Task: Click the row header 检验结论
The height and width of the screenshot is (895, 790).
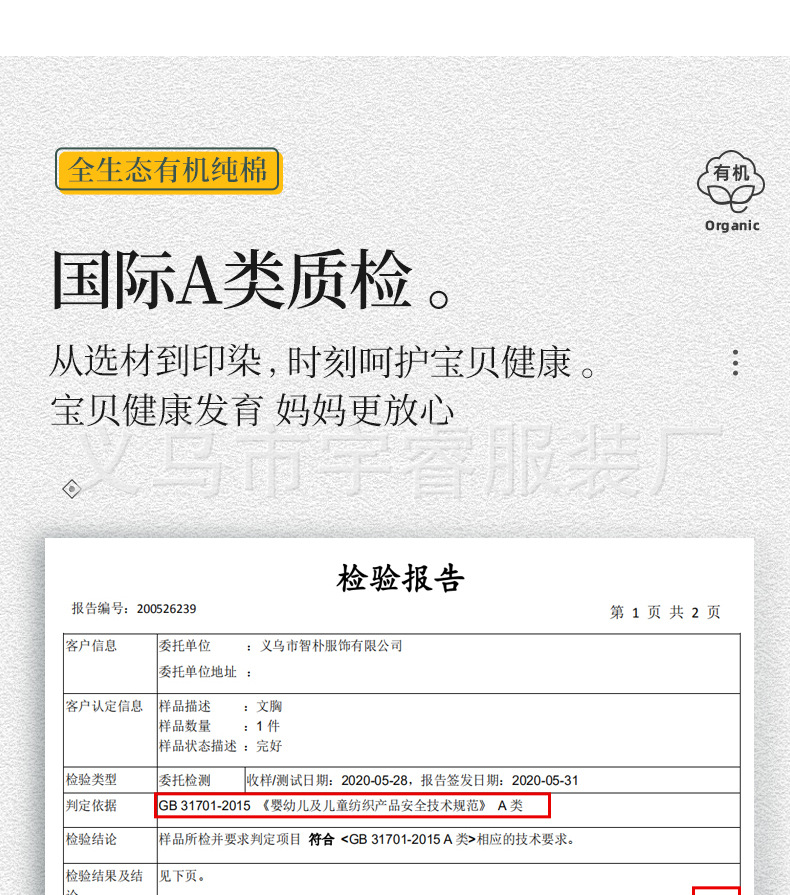Action: point(91,839)
